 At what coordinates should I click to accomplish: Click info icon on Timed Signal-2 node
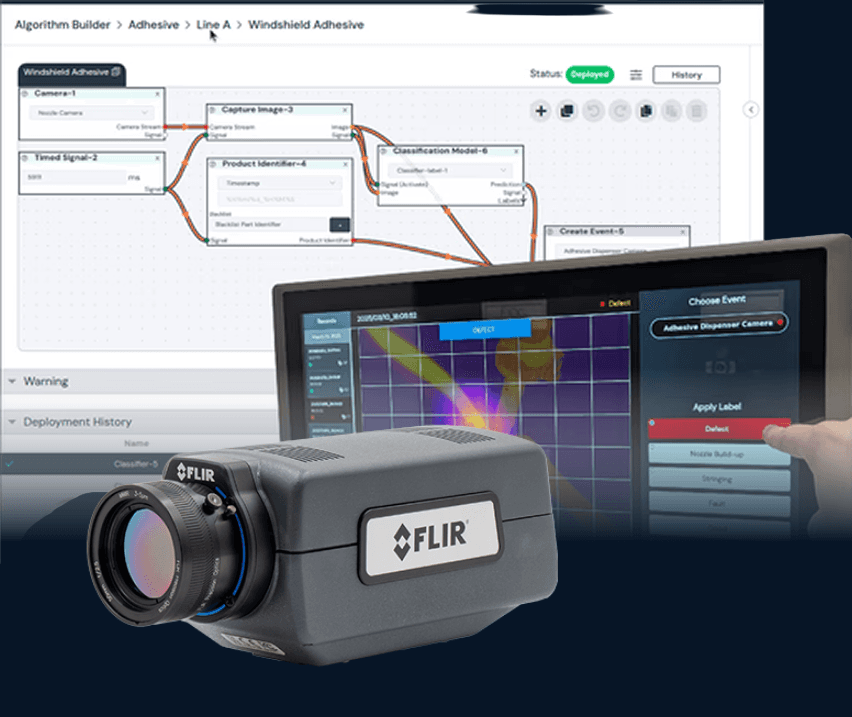tap(25, 158)
